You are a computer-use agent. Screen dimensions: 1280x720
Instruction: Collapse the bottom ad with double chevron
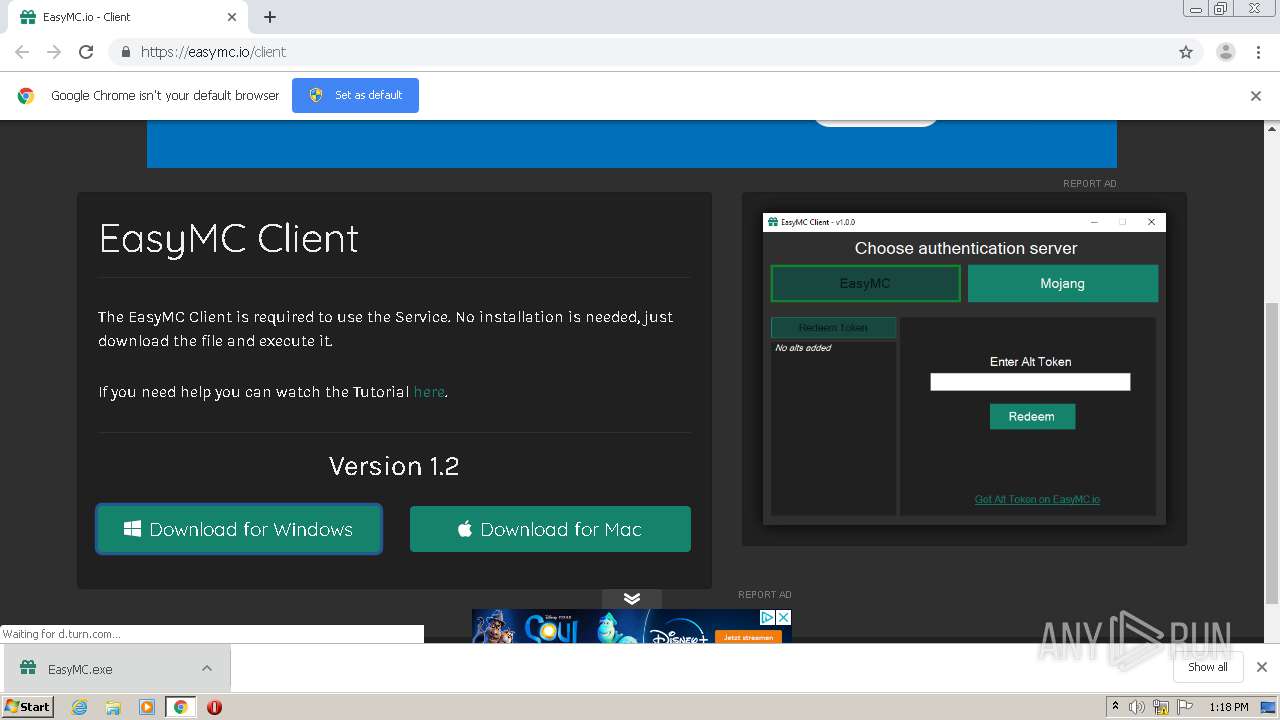click(632, 599)
